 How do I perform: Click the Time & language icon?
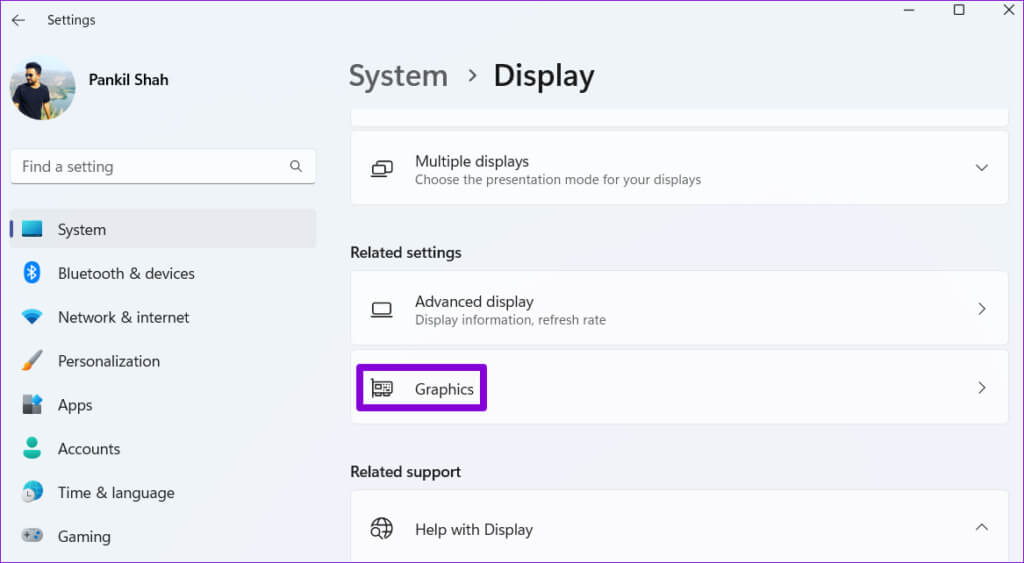32,493
